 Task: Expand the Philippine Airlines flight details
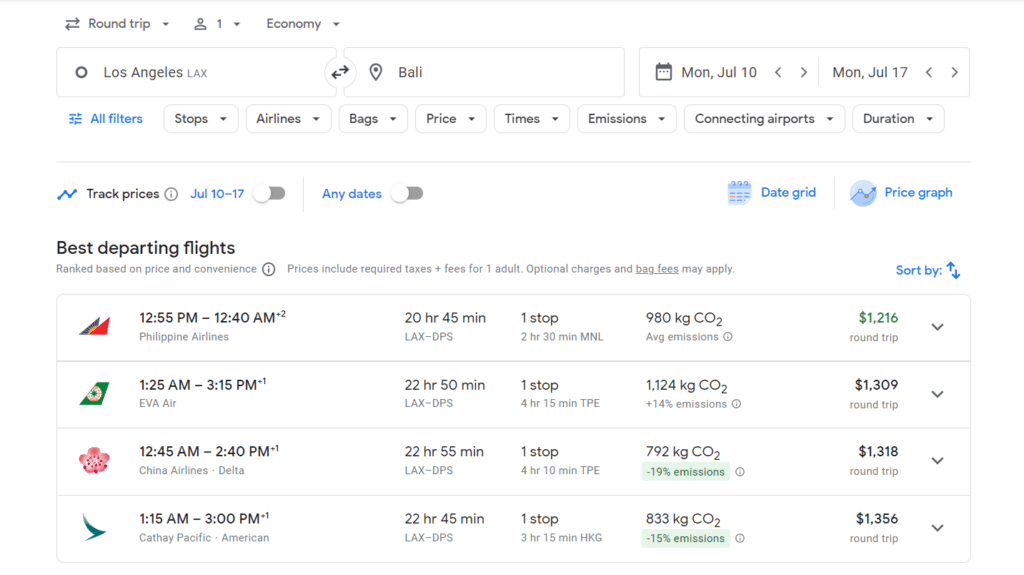pyautogui.click(x=937, y=327)
